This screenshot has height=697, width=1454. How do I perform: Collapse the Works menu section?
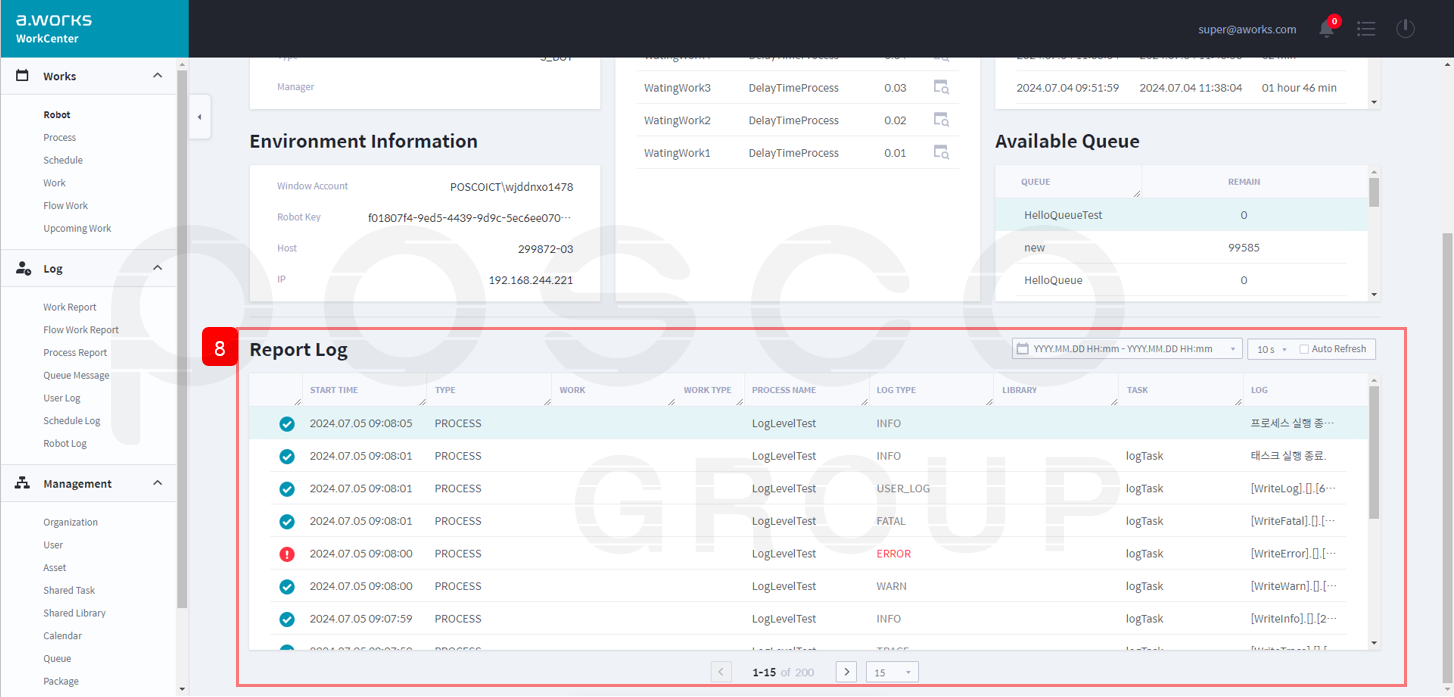click(157, 76)
